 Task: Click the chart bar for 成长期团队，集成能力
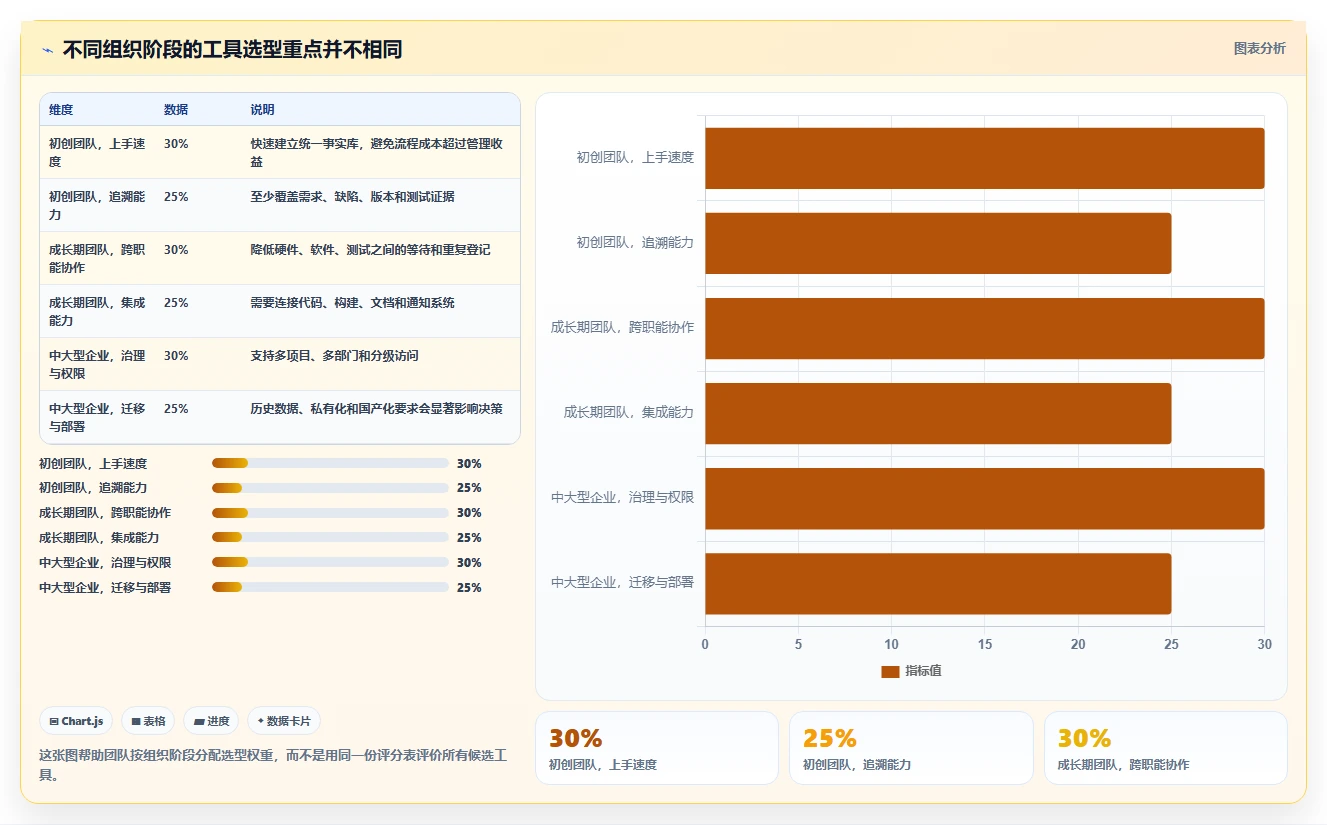tap(938, 413)
